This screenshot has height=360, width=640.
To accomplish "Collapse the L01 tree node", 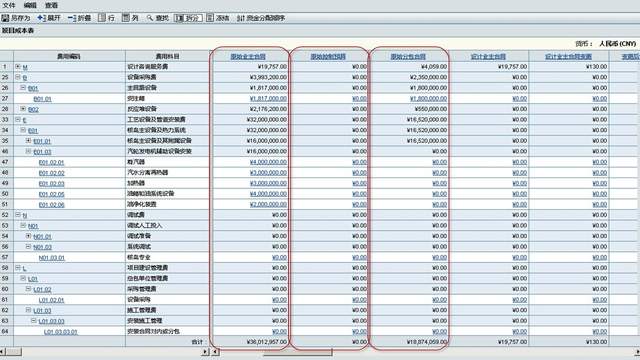I will pyautogui.click(x=23, y=278).
